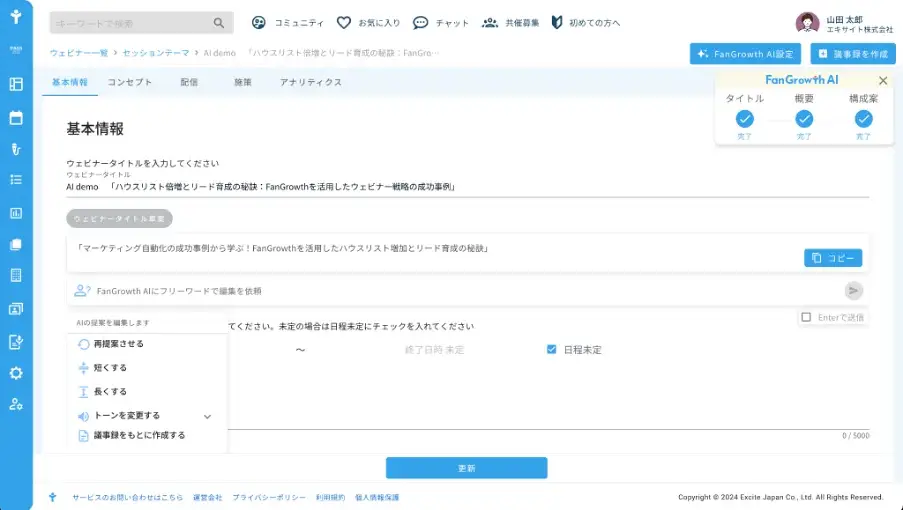Click the 概要 completed check step

tap(804, 119)
